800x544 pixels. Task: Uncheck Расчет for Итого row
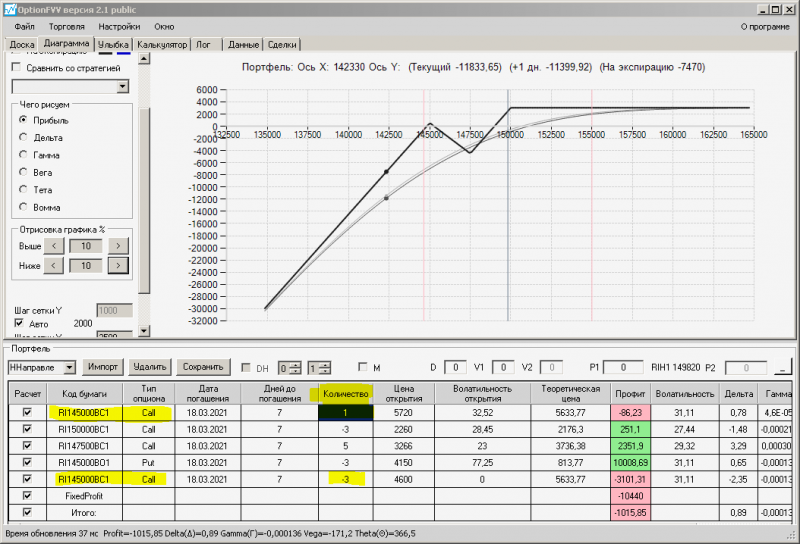point(27,512)
